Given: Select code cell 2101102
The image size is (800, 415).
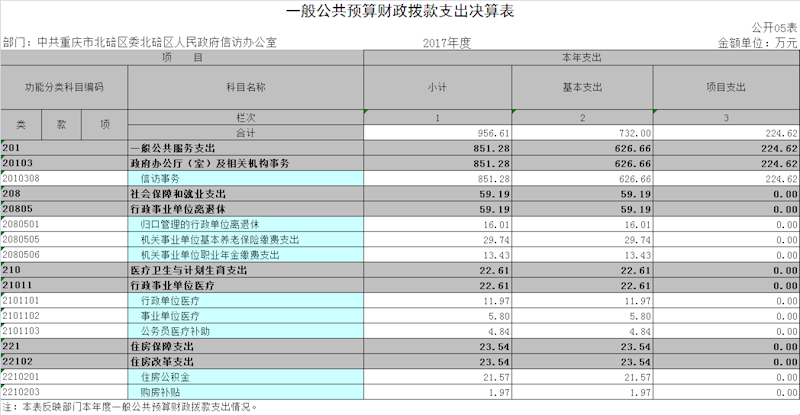Looking at the screenshot, I should pyautogui.click(x=64, y=315).
